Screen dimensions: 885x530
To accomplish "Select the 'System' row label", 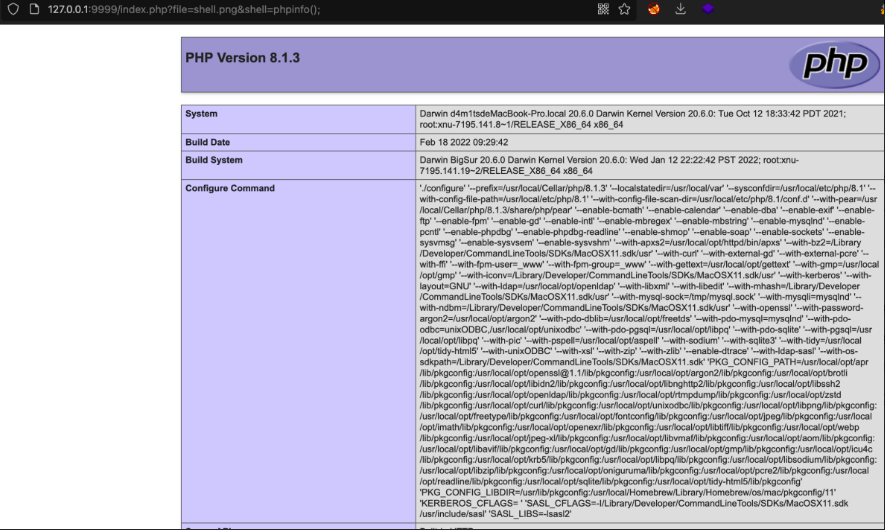I will pos(201,113).
